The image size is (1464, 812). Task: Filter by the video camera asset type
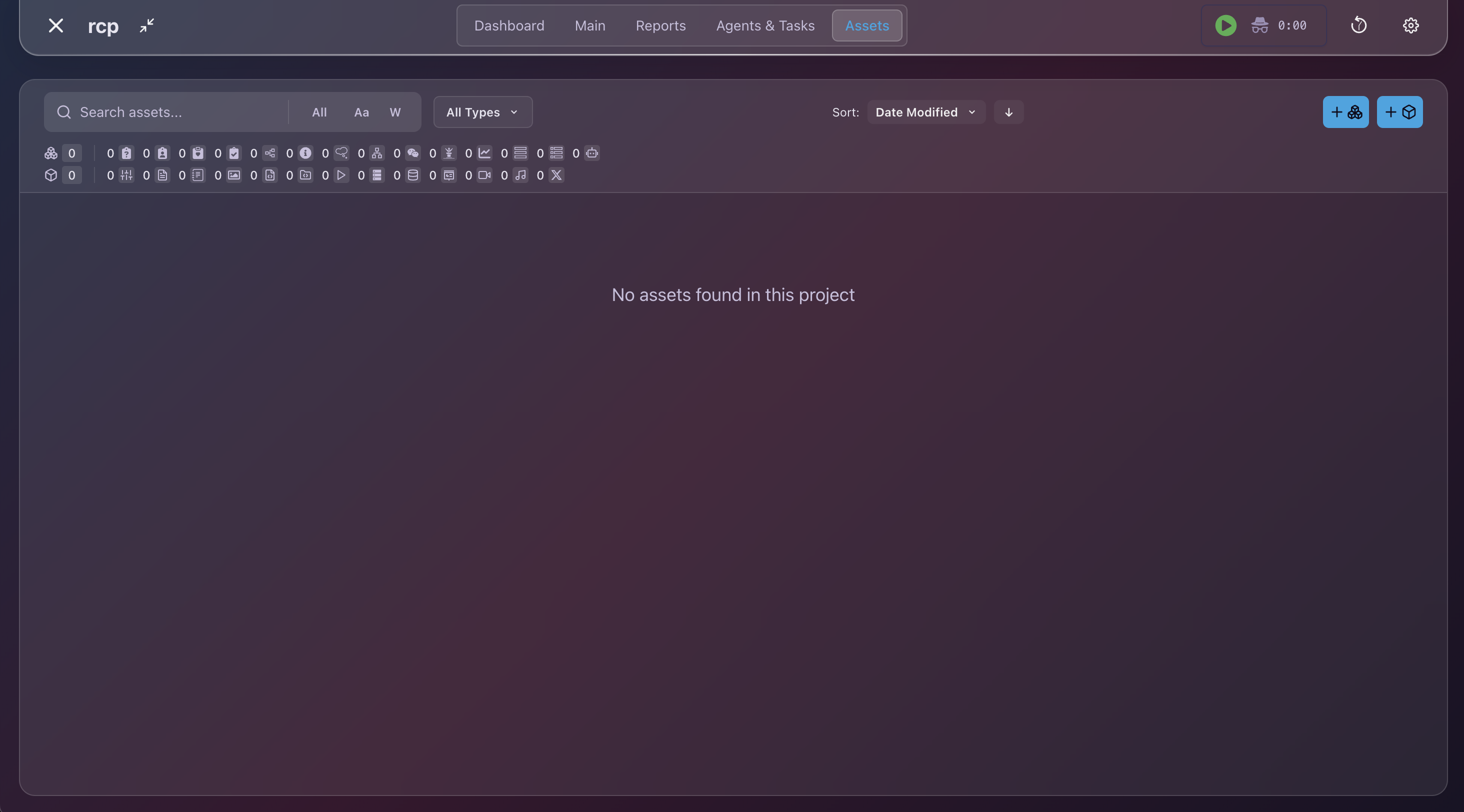pos(484,175)
